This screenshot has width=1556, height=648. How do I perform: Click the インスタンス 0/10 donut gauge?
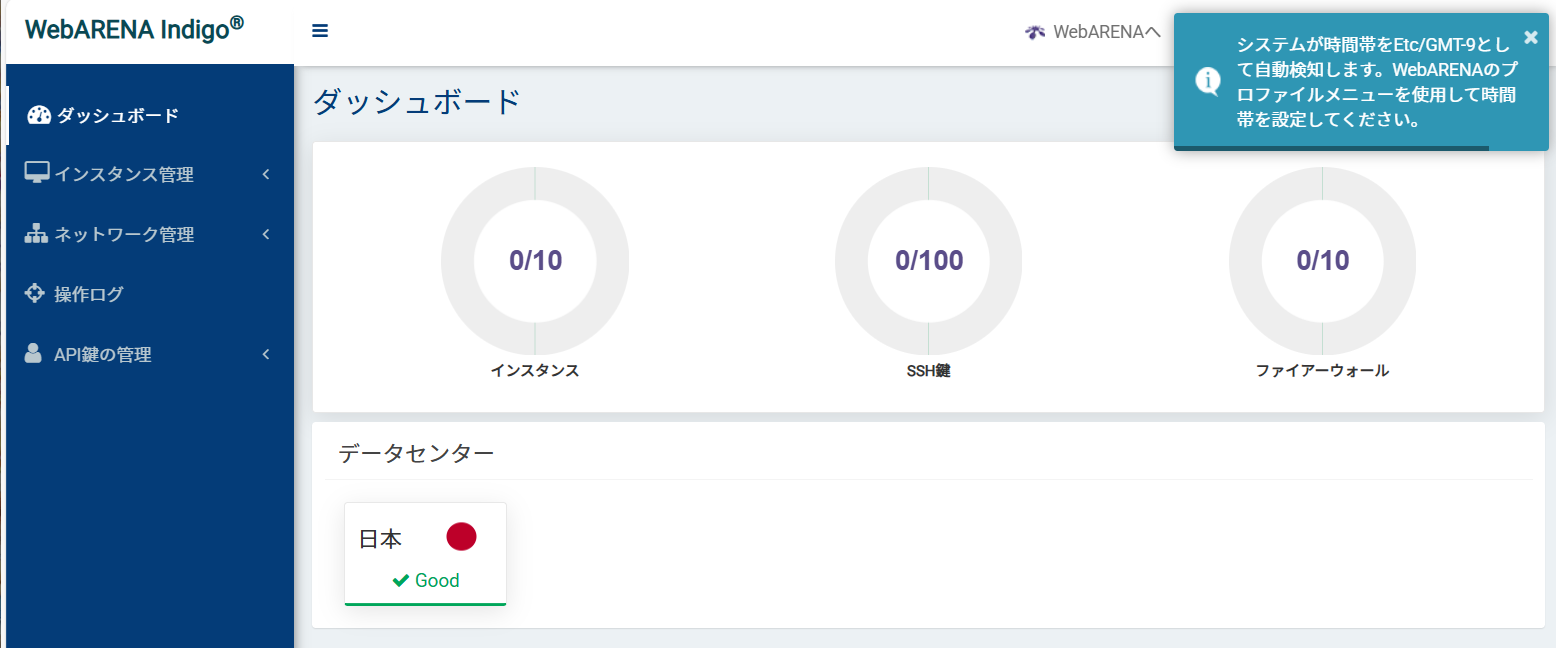535,261
